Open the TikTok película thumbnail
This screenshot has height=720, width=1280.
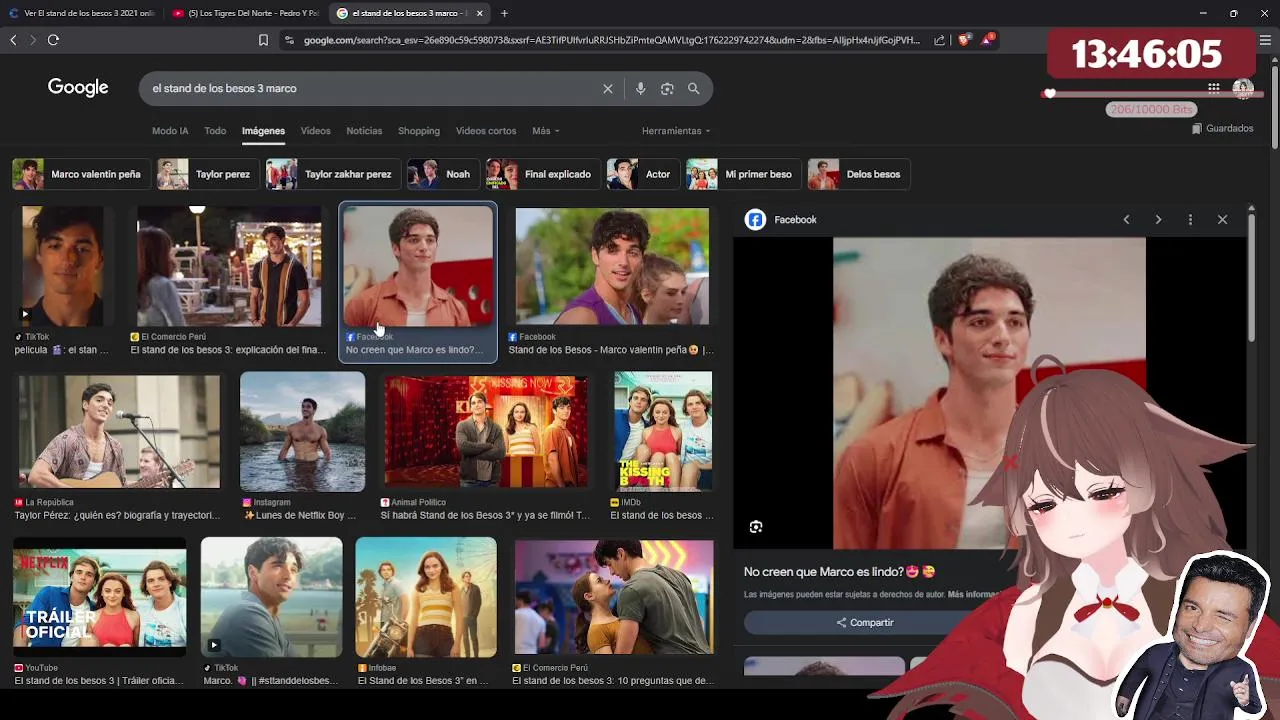click(62, 266)
